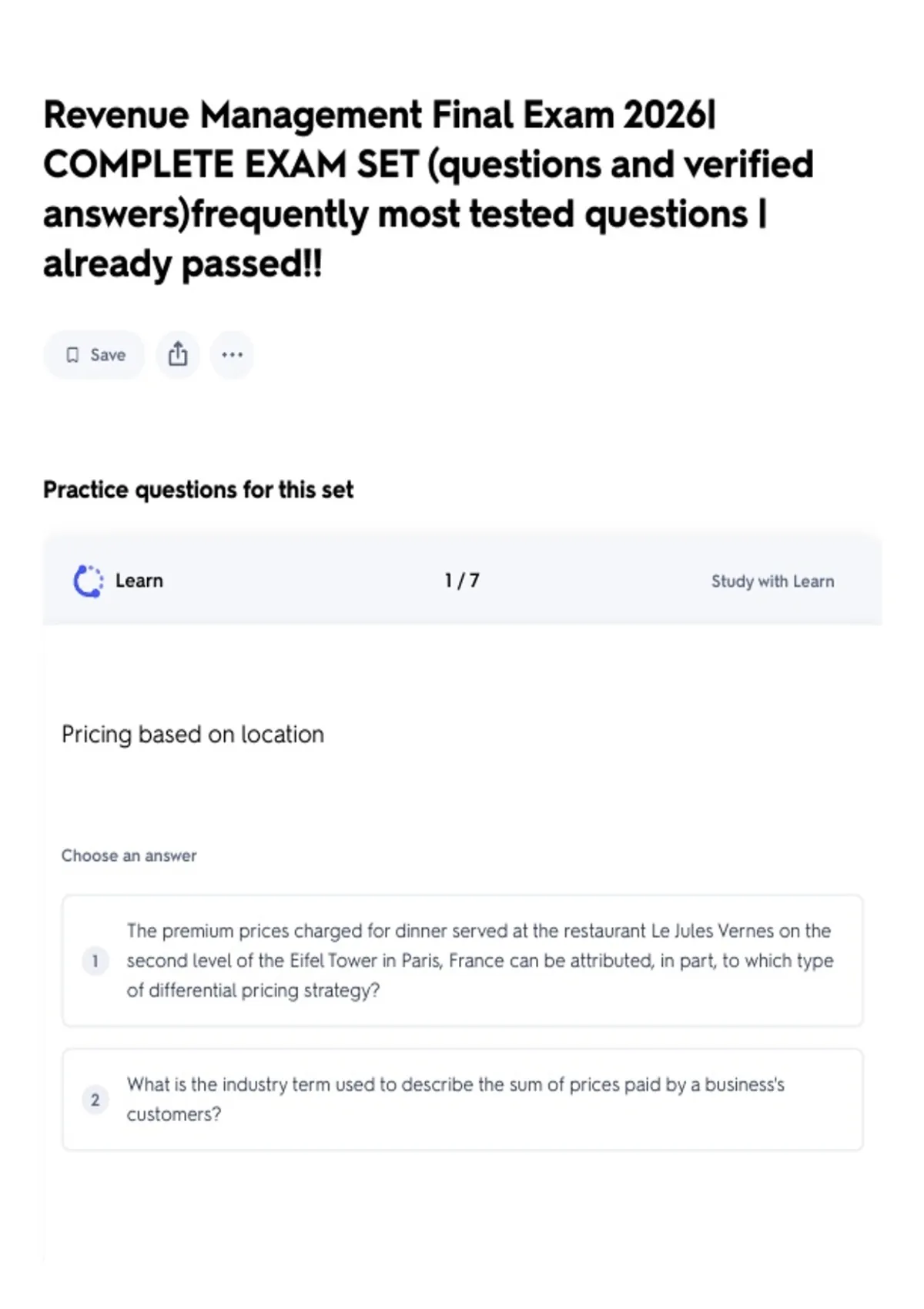Click the Pricing based on location prompt

pos(192,735)
